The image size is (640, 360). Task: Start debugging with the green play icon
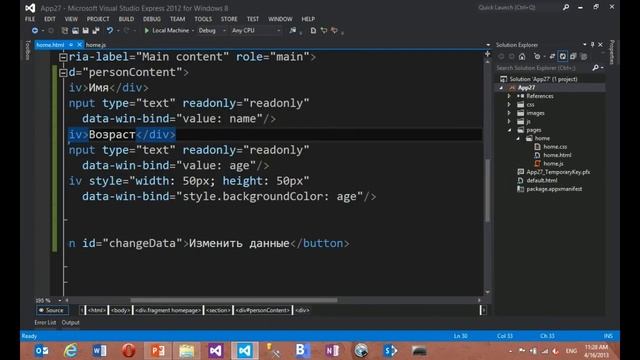tap(147, 31)
